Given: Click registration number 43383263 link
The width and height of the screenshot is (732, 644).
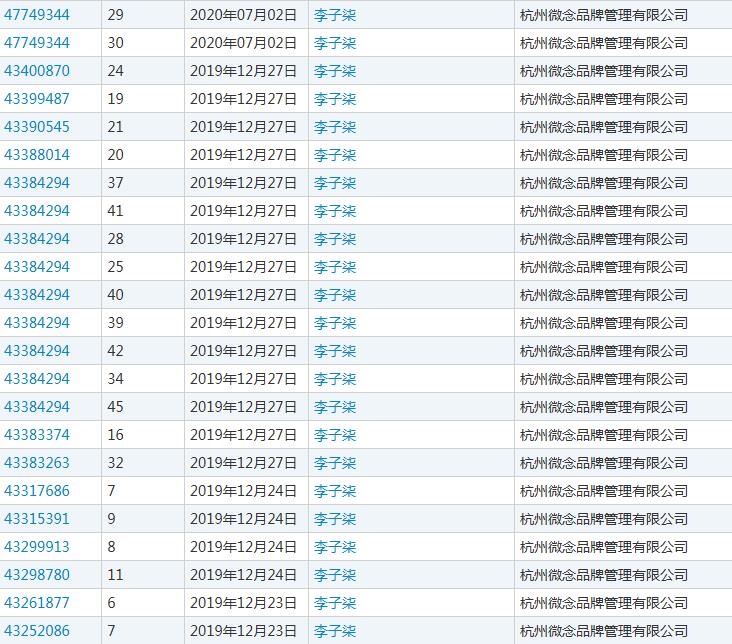Looking at the screenshot, I should pos(37,463).
